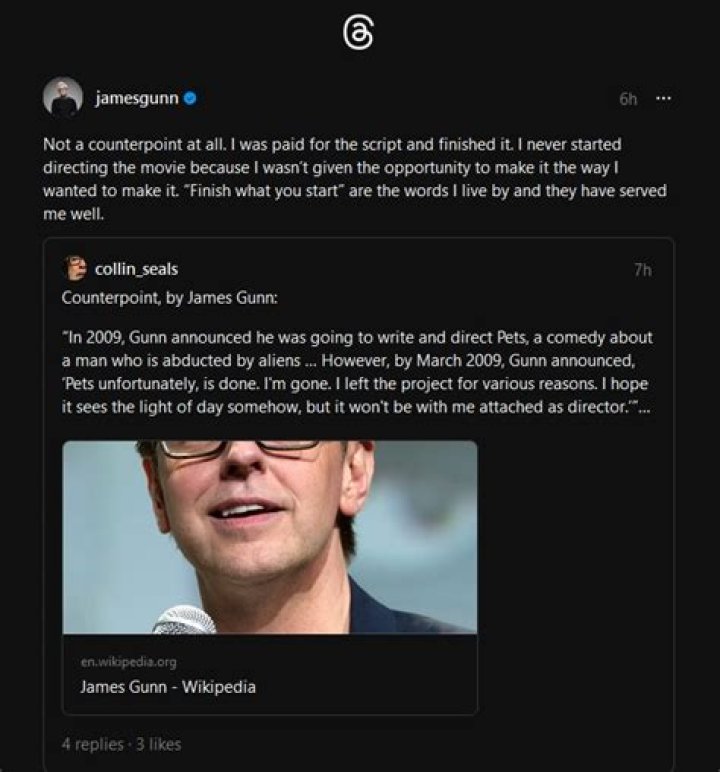The image size is (720, 772).
Task: Open jamesgunn's profile avatar
Action: [62, 98]
